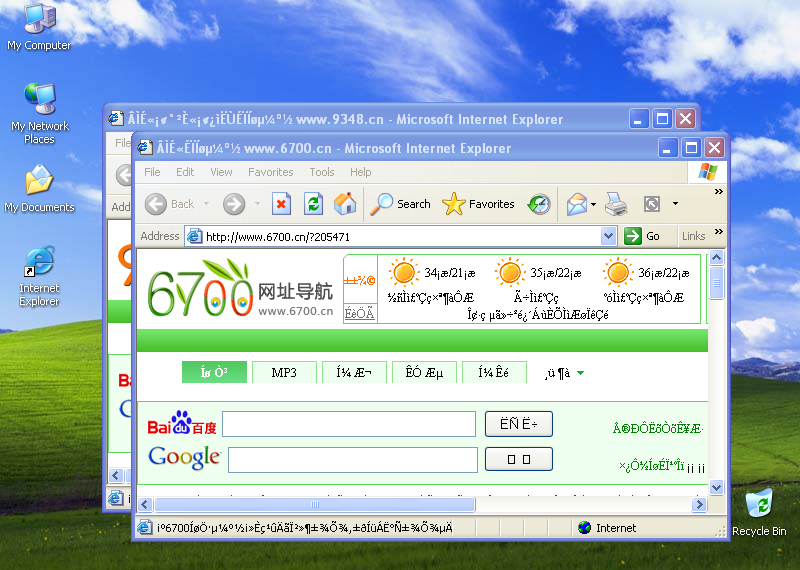Open the Forward history dropdown arrow
Viewport: 800px width, 570px height.
tap(257, 204)
